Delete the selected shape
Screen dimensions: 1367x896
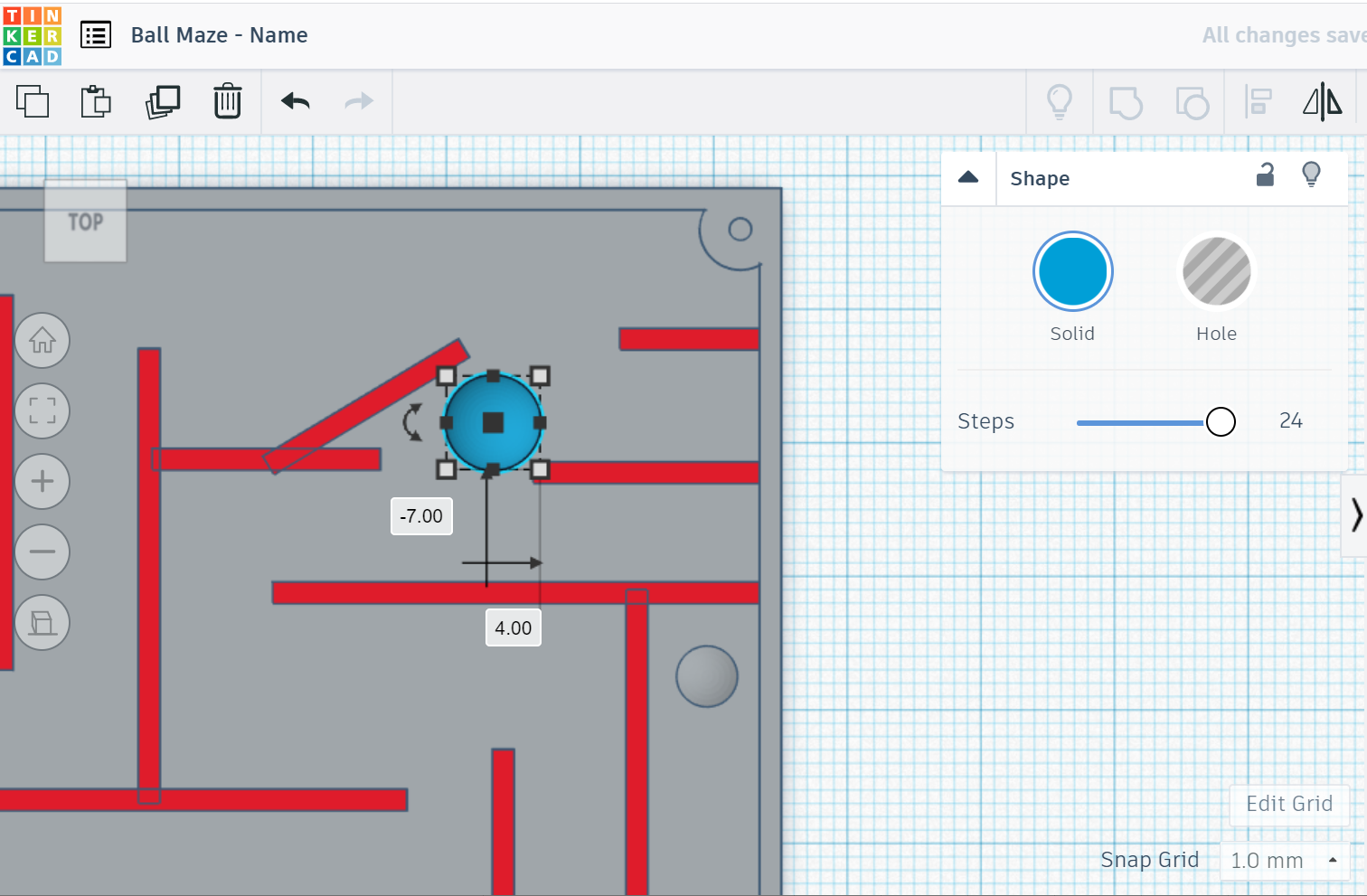click(227, 101)
